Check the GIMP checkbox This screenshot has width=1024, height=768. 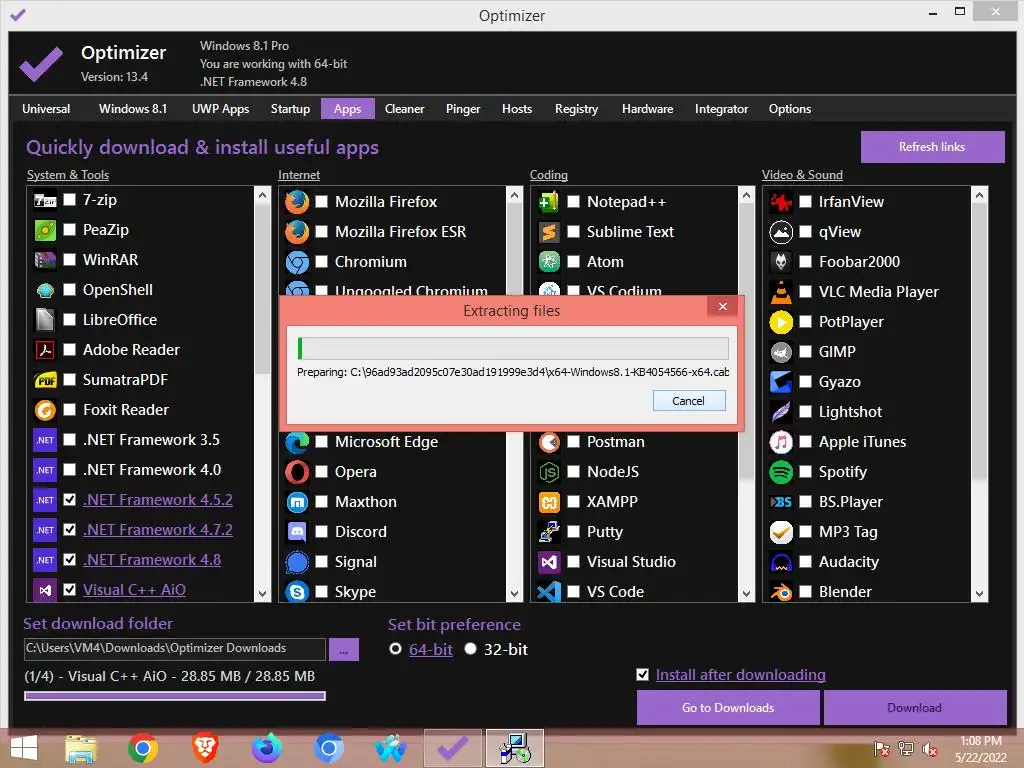[x=806, y=352]
